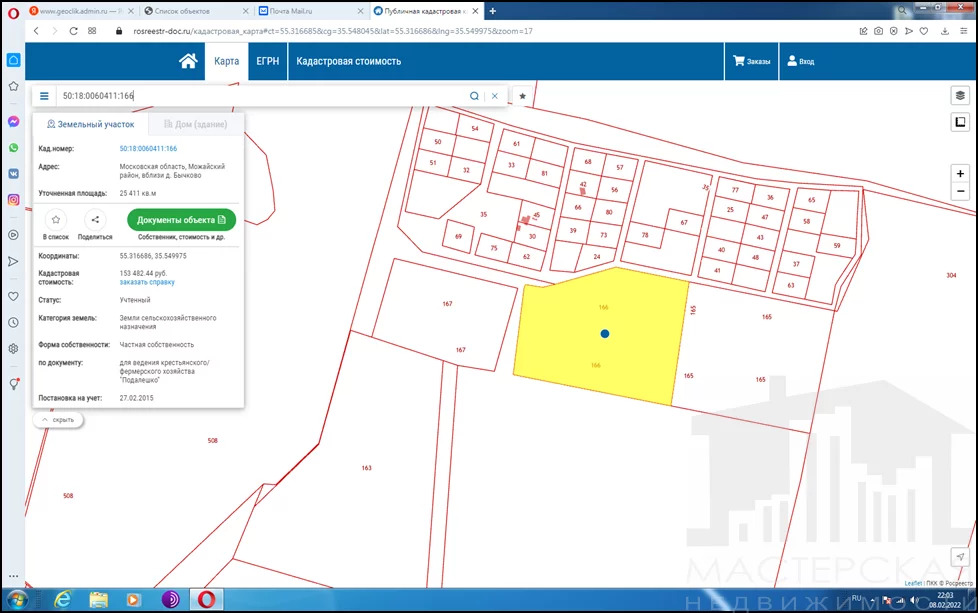The width and height of the screenshot is (978, 613).
Task: Add search to favorites with star button
Action: (x=522, y=96)
